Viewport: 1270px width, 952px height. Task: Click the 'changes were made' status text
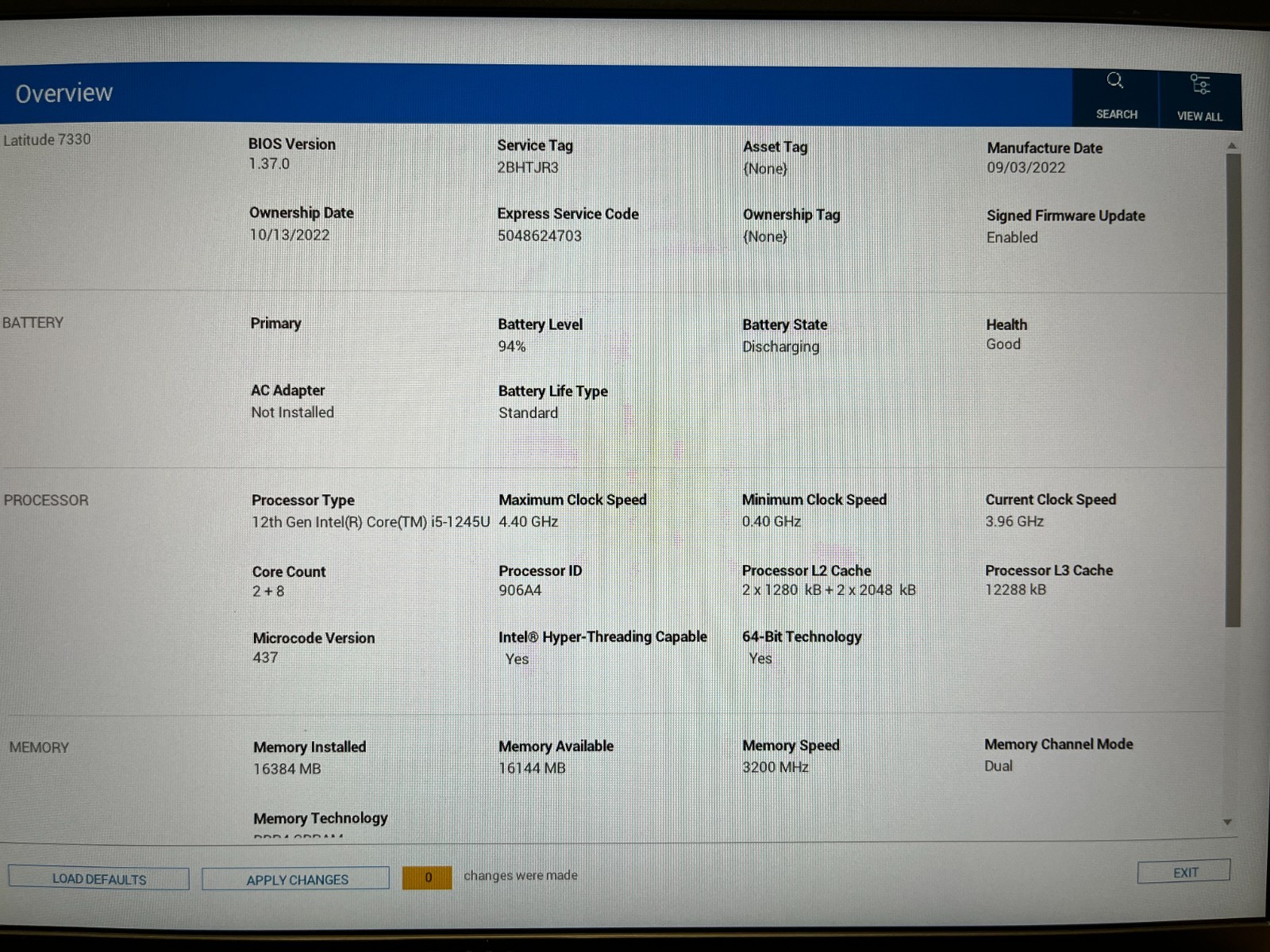tap(521, 876)
